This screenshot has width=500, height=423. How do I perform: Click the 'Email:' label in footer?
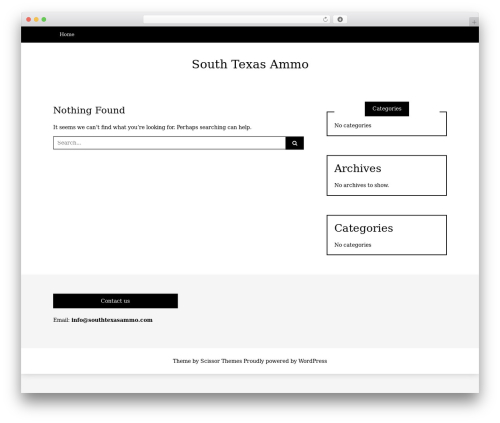click(61, 320)
